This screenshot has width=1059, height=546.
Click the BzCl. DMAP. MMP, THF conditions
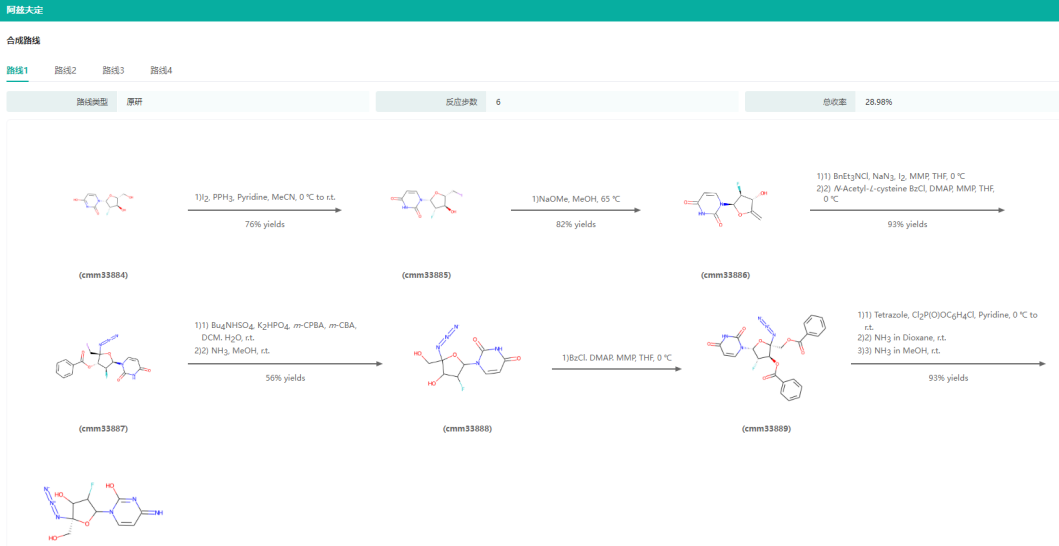tap(617, 357)
